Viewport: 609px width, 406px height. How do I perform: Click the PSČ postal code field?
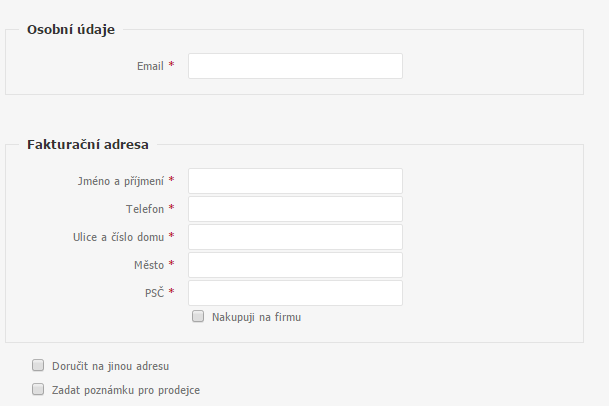(x=295, y=293)
